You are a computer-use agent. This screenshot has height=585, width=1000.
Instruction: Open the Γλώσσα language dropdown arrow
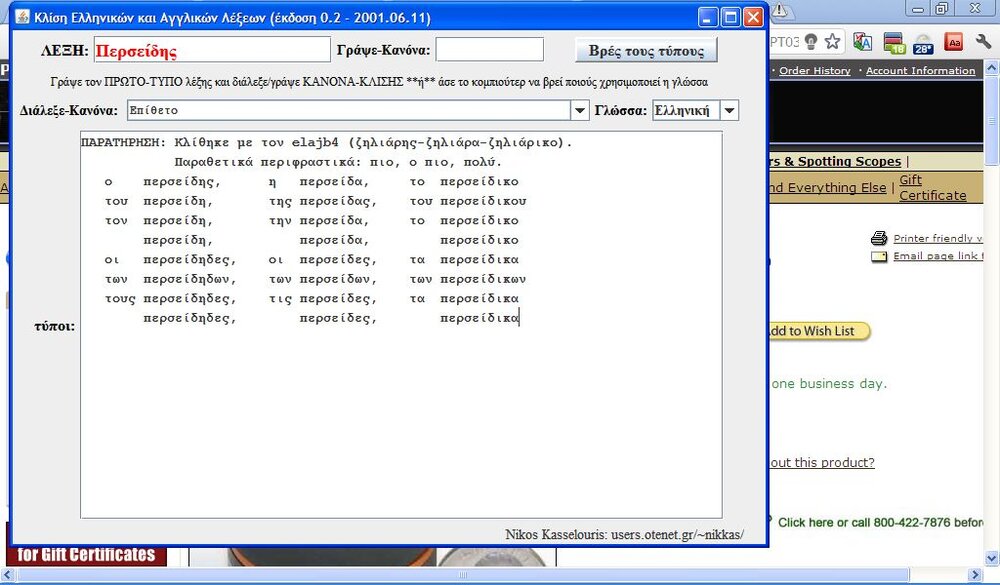(729, 110)
